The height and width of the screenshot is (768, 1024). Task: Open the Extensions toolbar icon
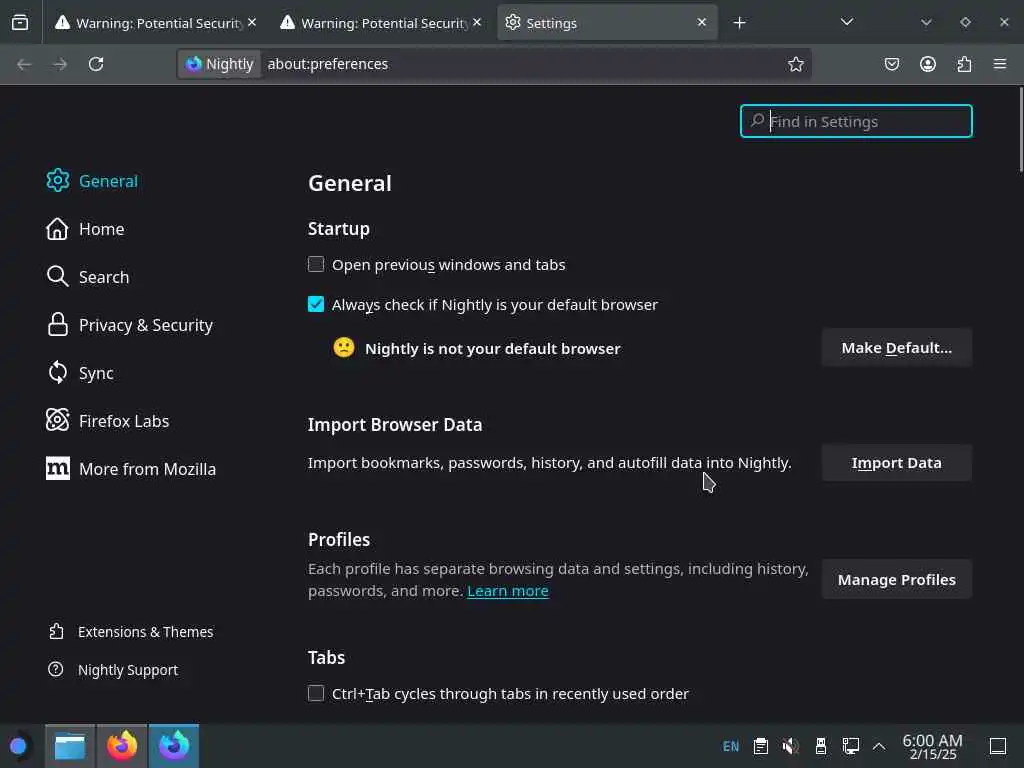tap(964, 64)
